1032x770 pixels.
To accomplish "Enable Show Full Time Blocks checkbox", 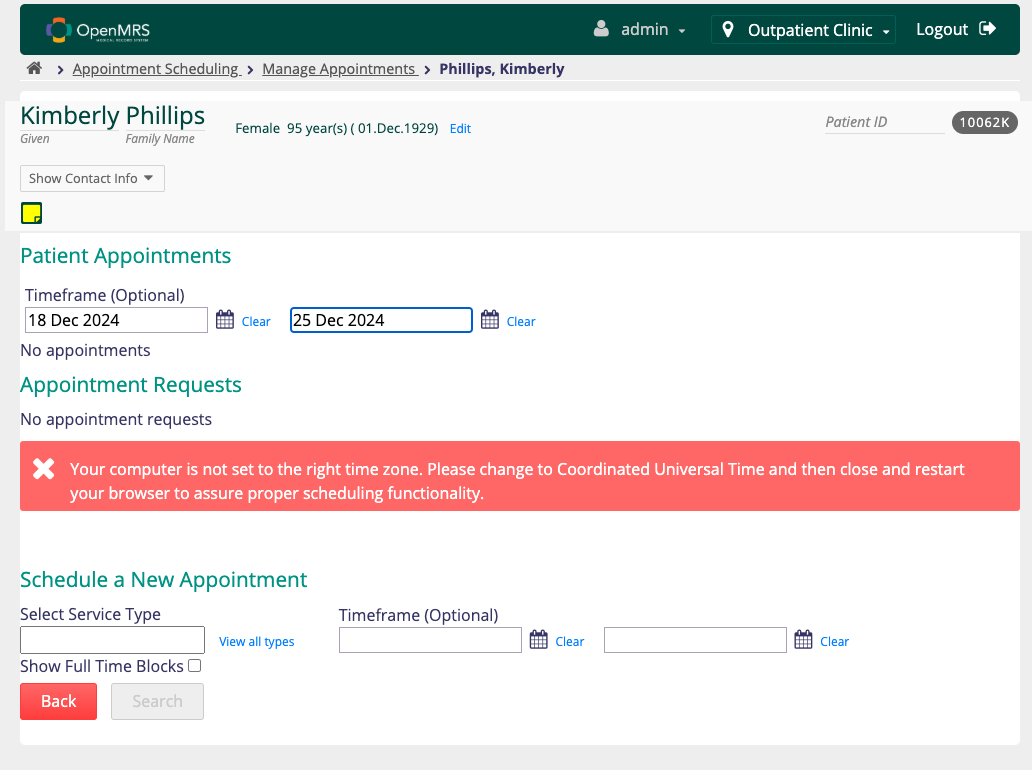I will point(195,666).
